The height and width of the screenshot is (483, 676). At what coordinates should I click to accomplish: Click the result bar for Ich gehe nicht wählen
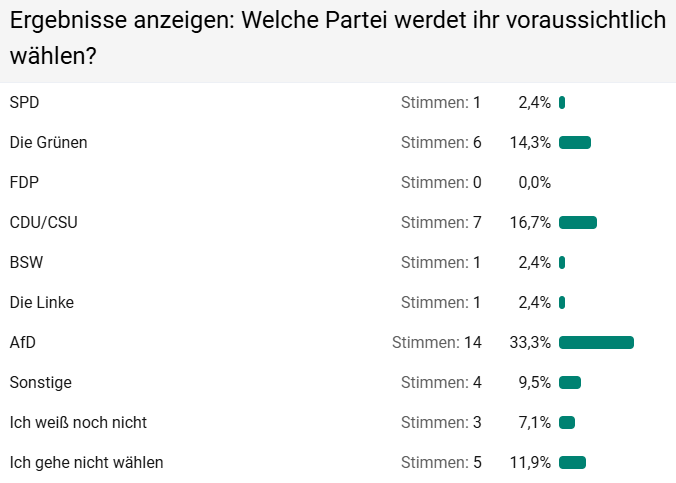[572, 462]
